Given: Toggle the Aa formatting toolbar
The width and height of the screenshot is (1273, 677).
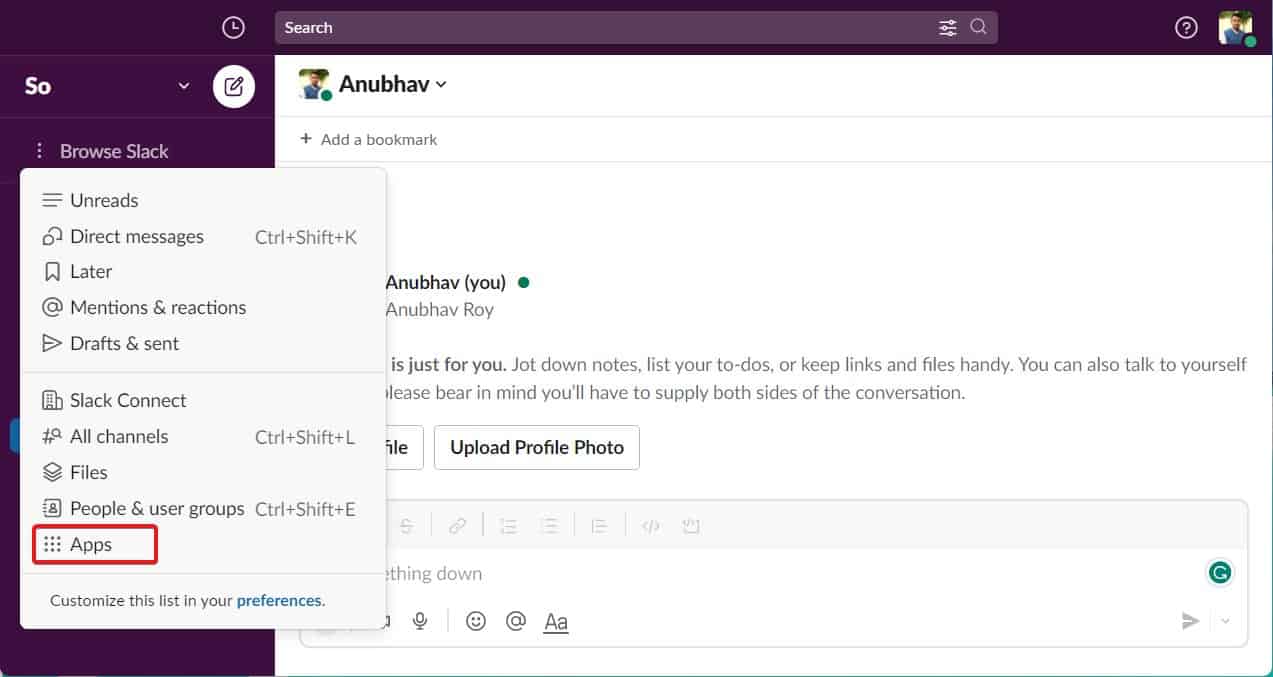Looking at the screenshot, I should 556,622.
